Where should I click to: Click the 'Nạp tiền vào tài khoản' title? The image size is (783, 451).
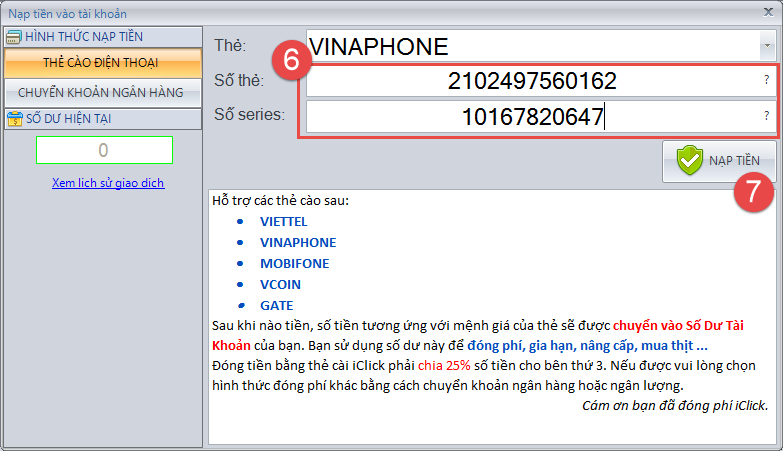pyautogui.click(x=67, y=14)
